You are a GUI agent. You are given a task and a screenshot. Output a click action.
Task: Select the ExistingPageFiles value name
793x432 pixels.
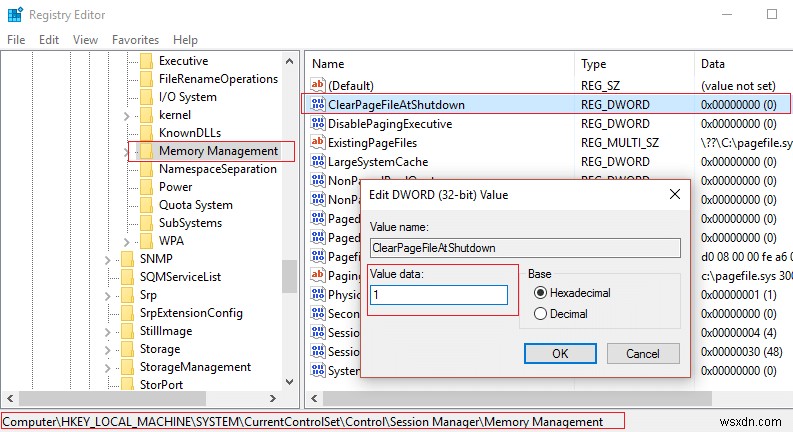(x=372, y=143)
